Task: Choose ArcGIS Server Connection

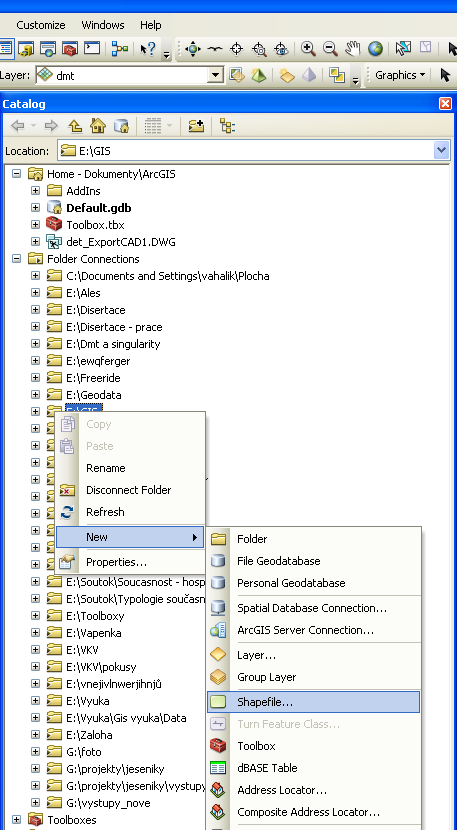Action: click(x=313, y=630)
